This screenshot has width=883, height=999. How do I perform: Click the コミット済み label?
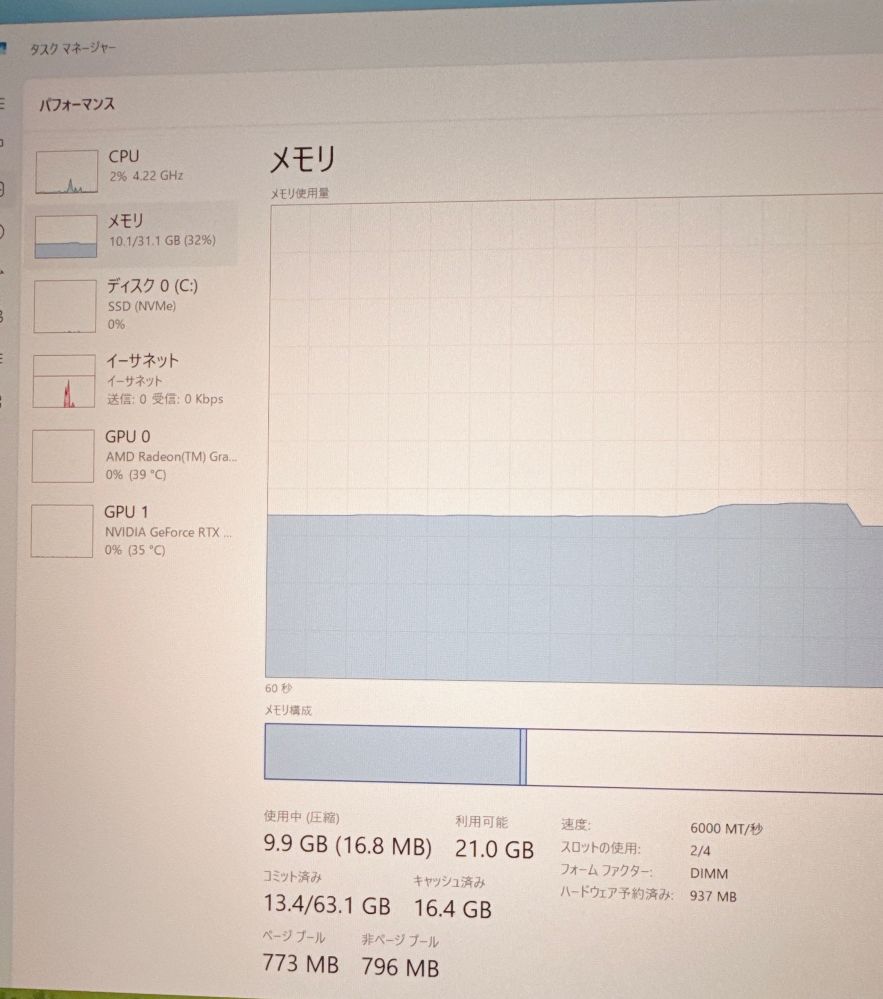click(x=292, y=877)
